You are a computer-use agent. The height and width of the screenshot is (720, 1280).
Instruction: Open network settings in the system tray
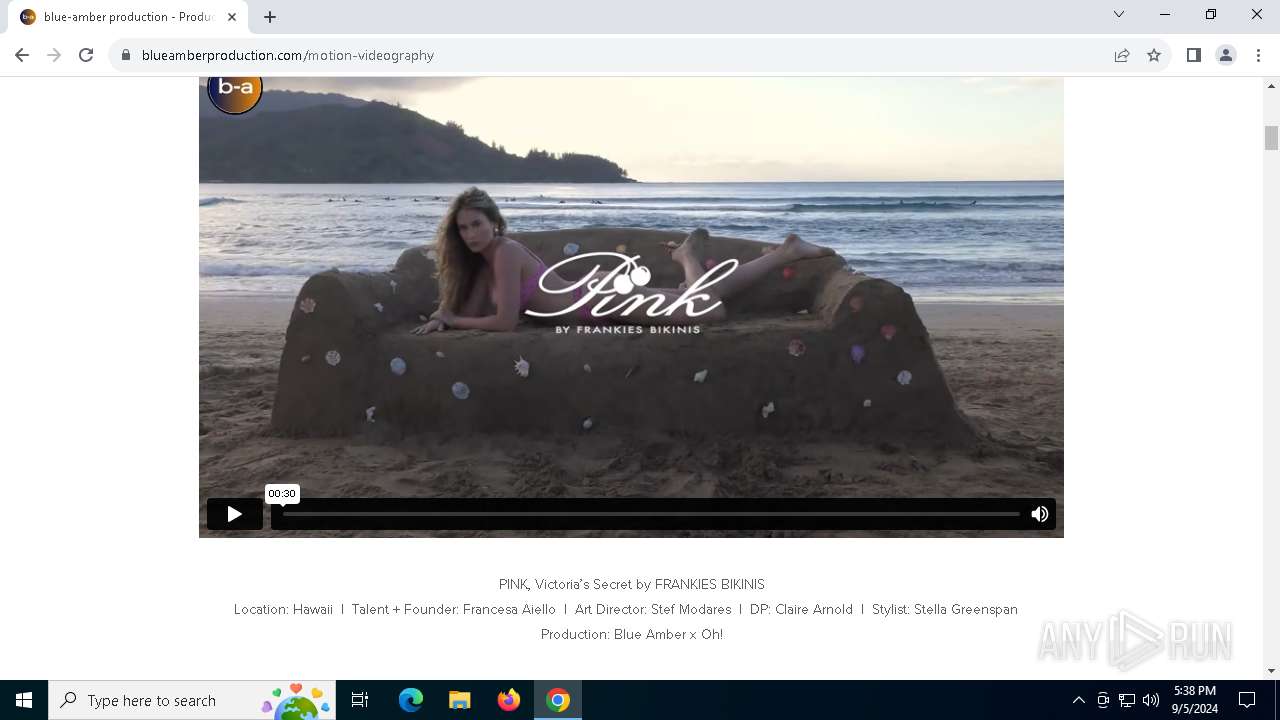[1127, 700]
